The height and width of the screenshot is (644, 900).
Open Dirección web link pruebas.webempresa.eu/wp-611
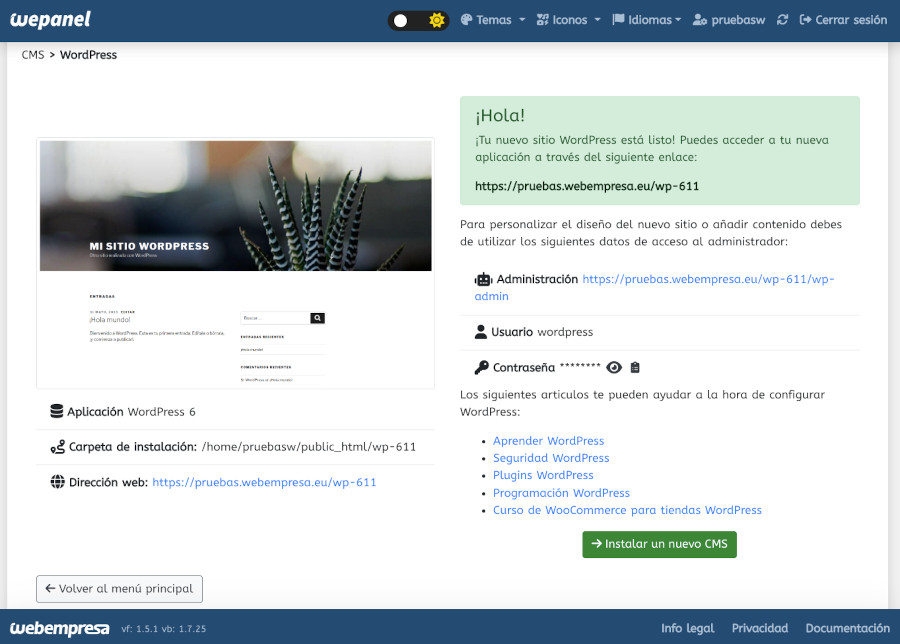click(x=265, y=482)
